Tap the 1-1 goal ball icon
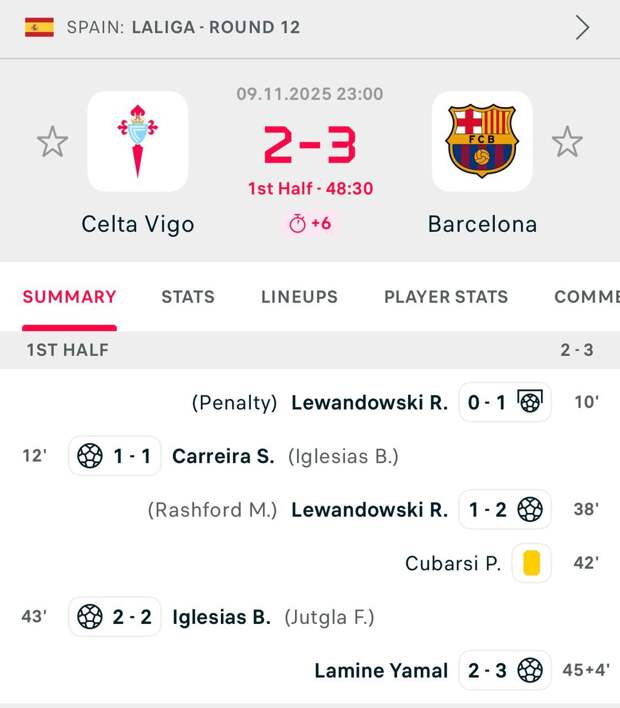 coord(90,456)
